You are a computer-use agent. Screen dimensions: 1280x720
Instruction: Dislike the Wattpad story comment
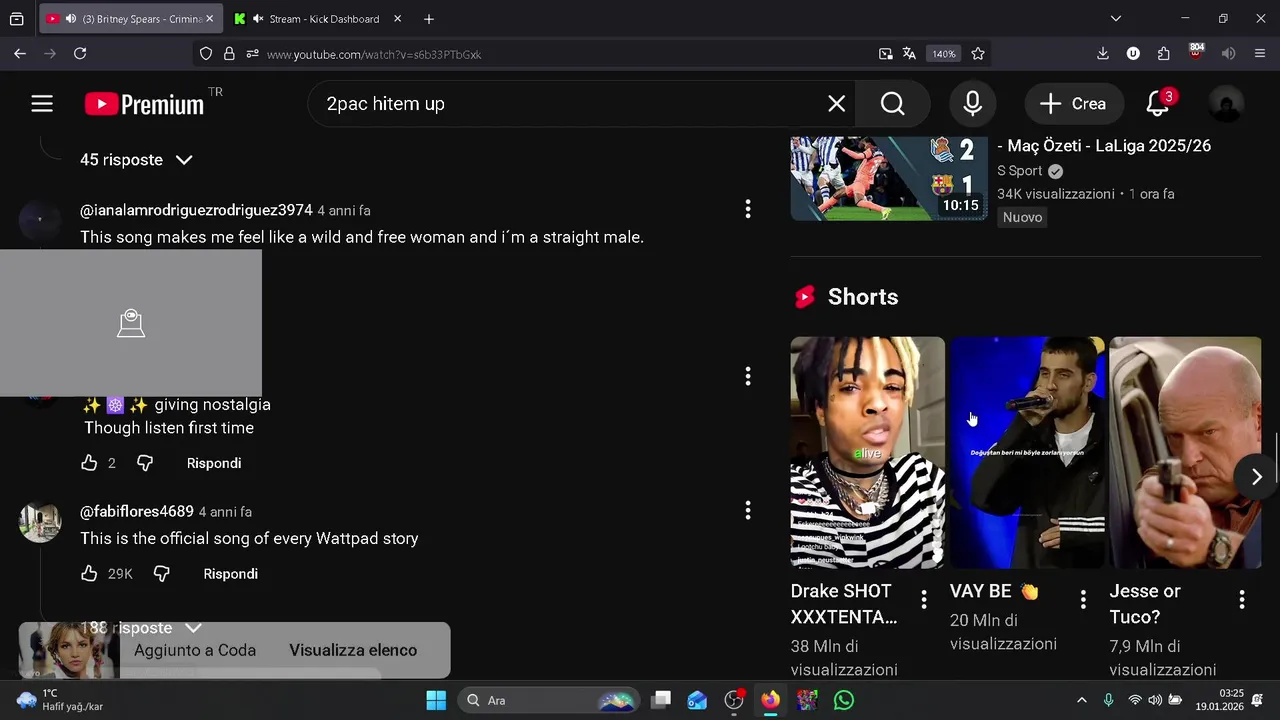coord(161,574)
